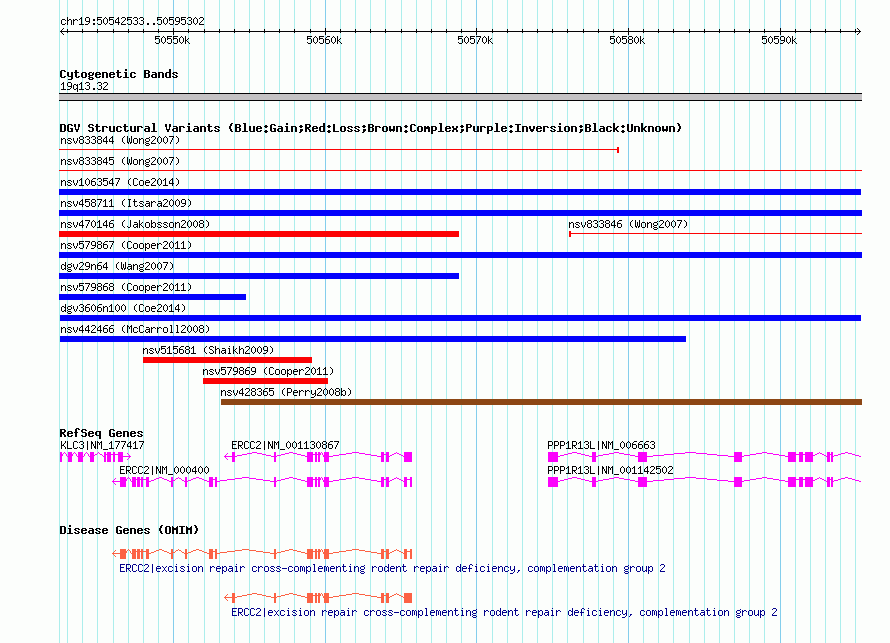Click the blue nsv458711 gain bar
Screen dimensions: 890x643
point(460,213)
